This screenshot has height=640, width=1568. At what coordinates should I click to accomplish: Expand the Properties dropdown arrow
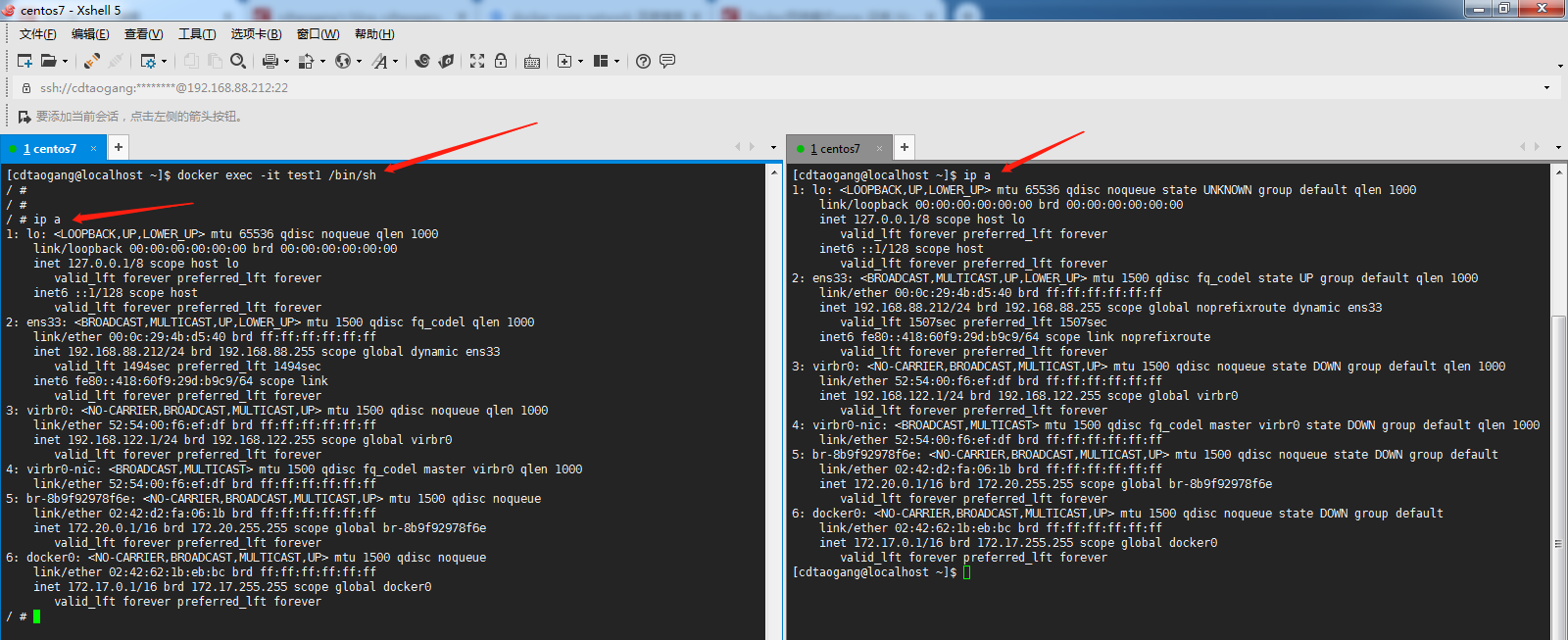point(164,61)
